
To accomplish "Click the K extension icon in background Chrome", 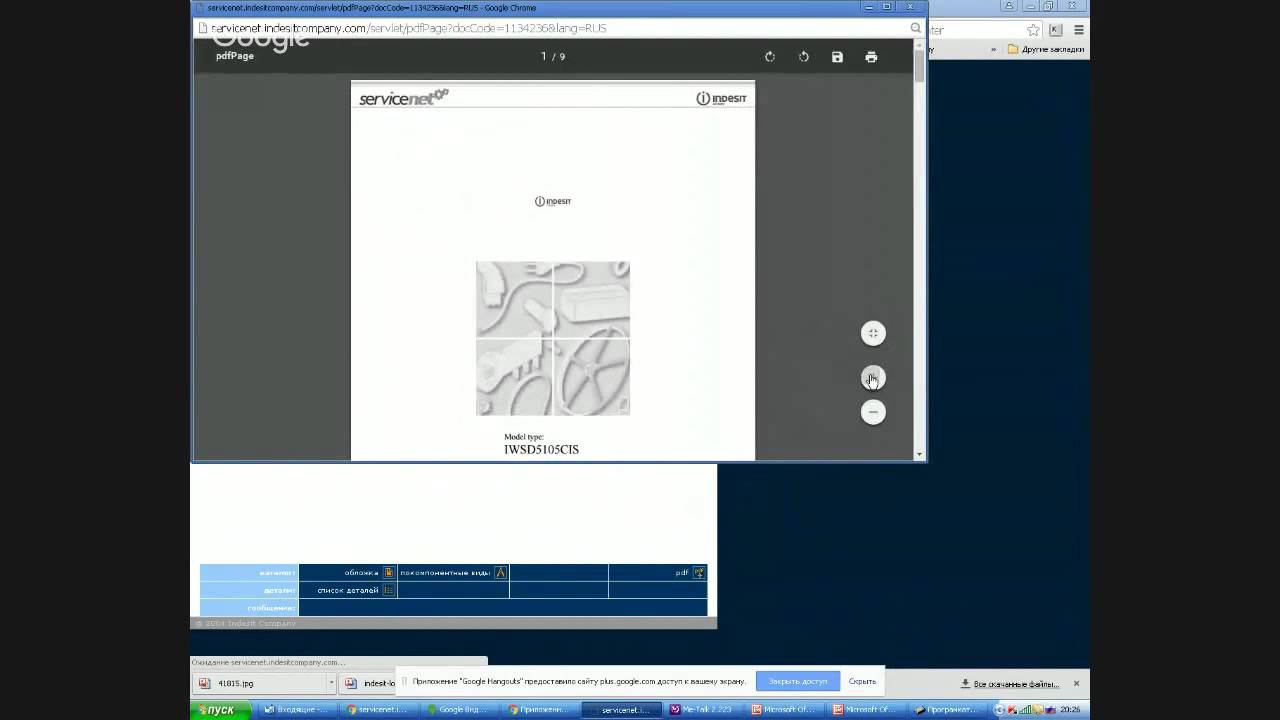I will point(1056,30).
